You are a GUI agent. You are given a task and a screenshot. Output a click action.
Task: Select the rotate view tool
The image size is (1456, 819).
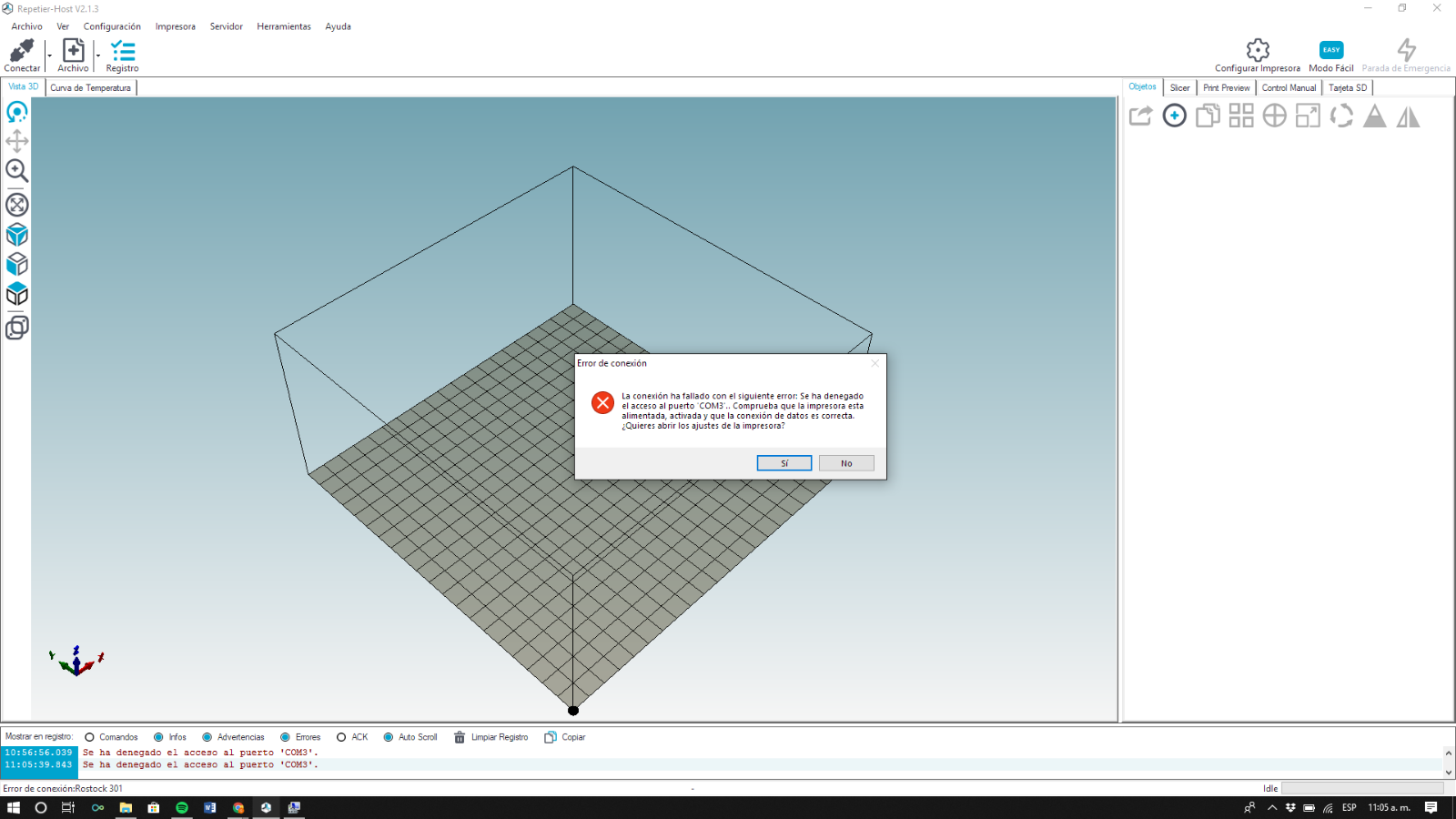pyautogui.click(x=16, y=112)
